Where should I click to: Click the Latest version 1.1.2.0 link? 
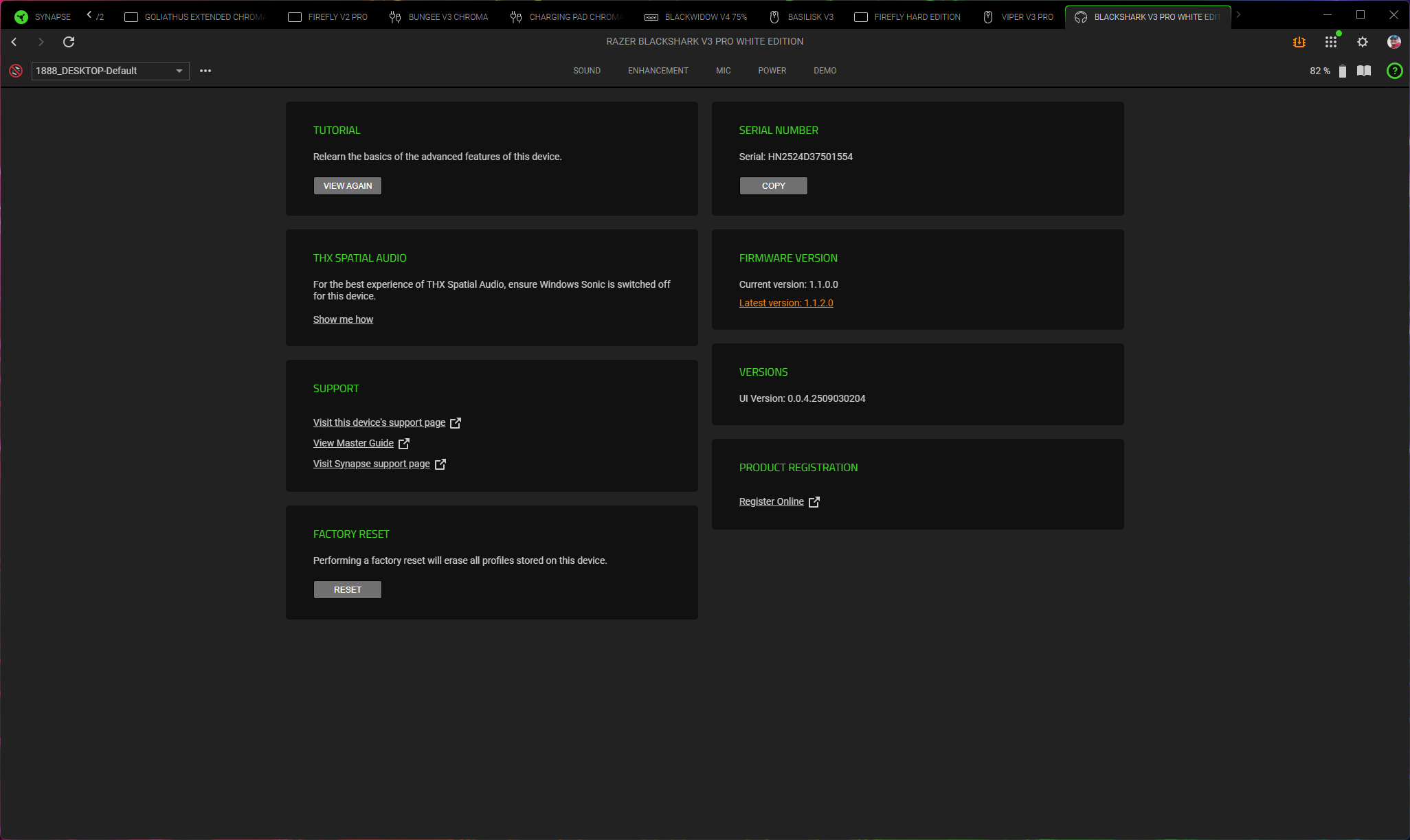click(785, 303)
